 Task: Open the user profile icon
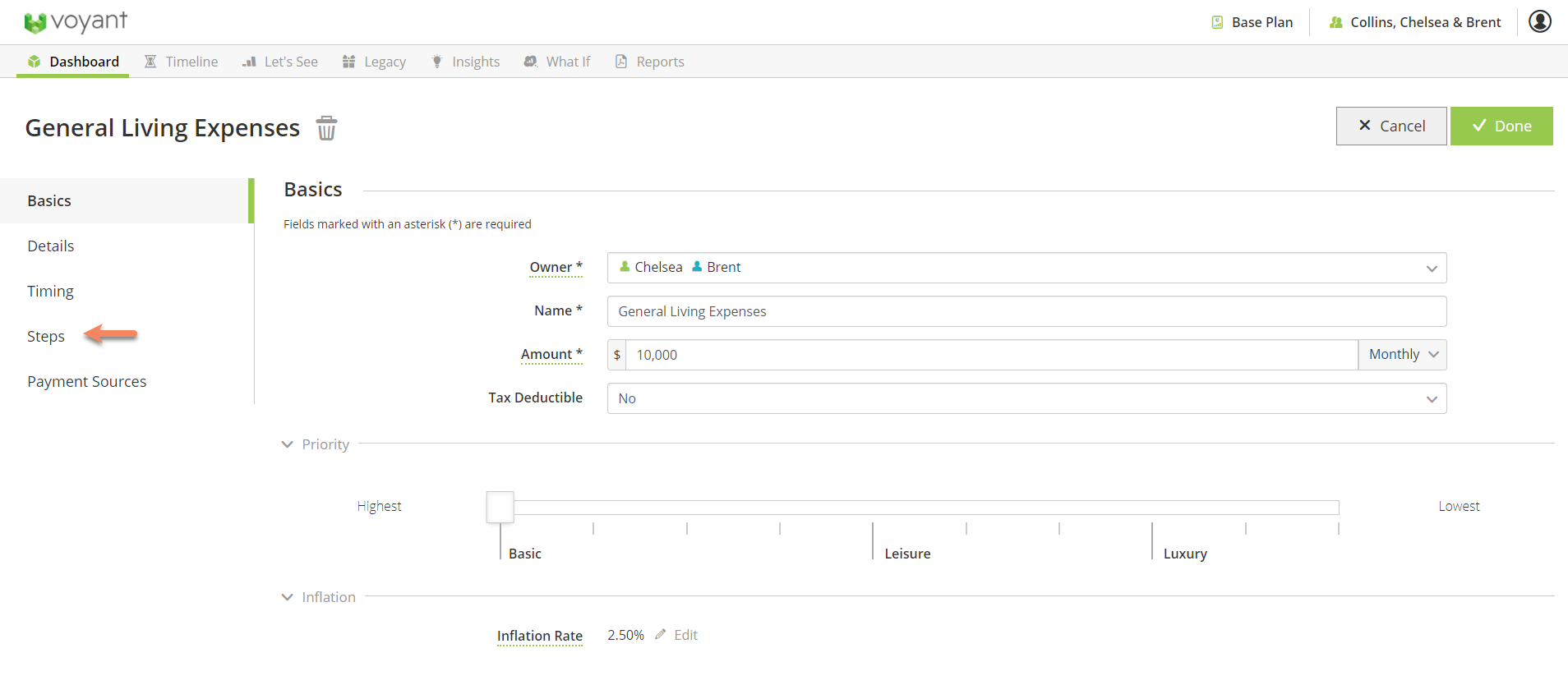click(x=1539, y=21)
